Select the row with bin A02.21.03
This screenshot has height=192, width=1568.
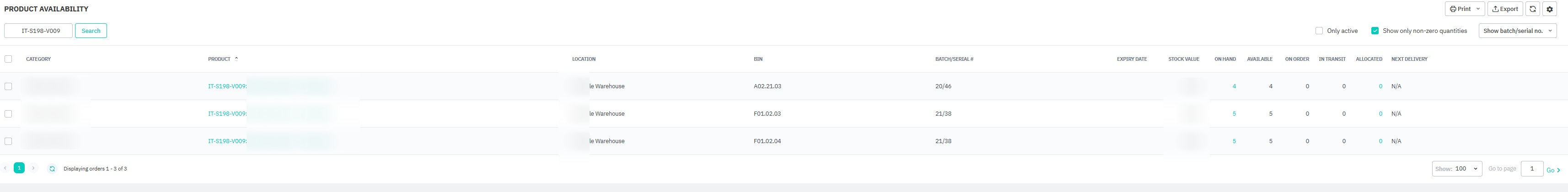coord(9,86)
